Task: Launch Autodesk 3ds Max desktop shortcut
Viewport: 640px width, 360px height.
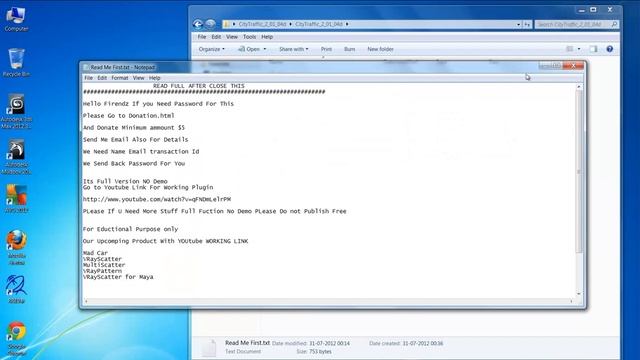Action: click(x=16, y=111)
